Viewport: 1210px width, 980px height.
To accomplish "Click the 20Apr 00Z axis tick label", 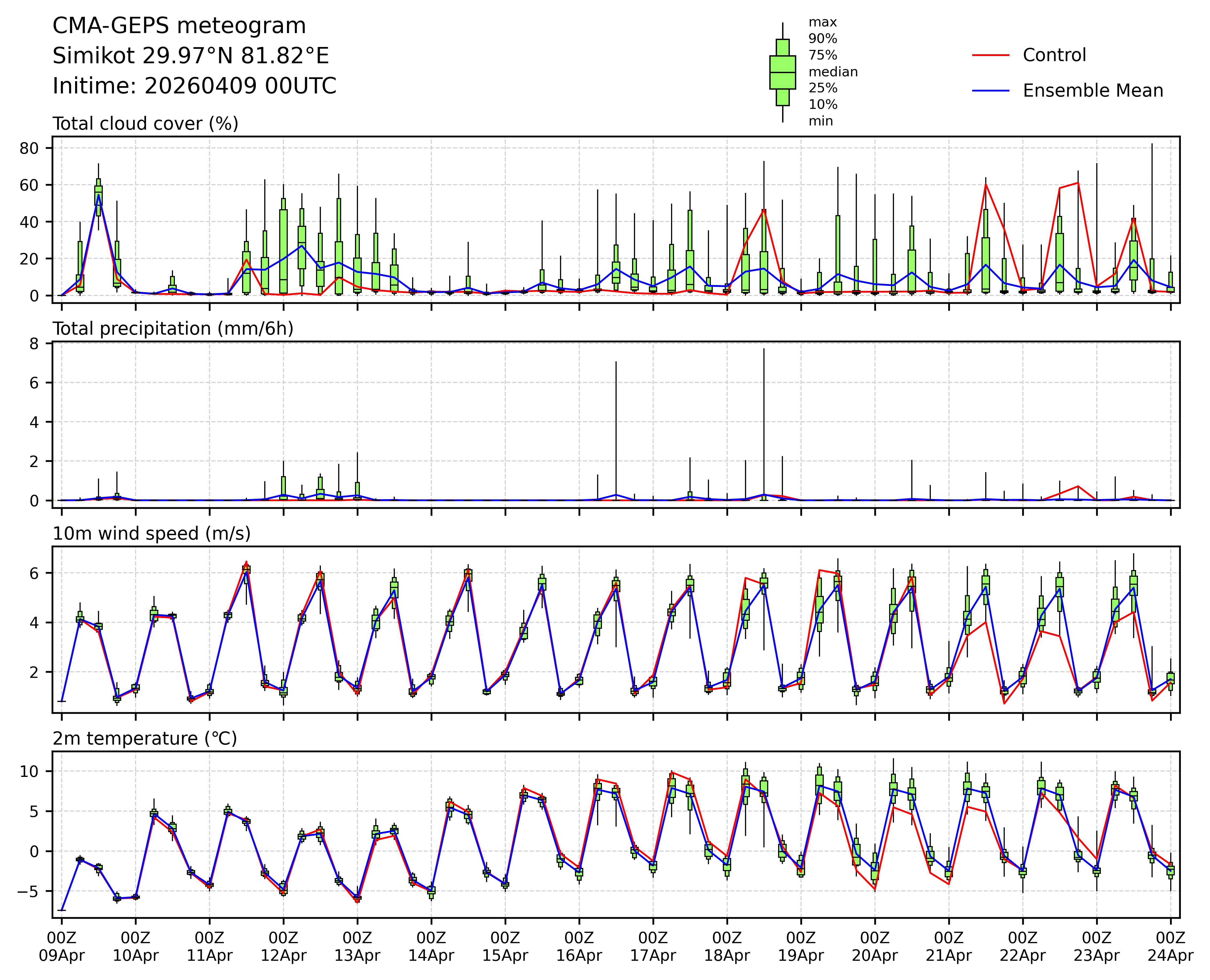I will pyautogui.click(x=875, y=947).
